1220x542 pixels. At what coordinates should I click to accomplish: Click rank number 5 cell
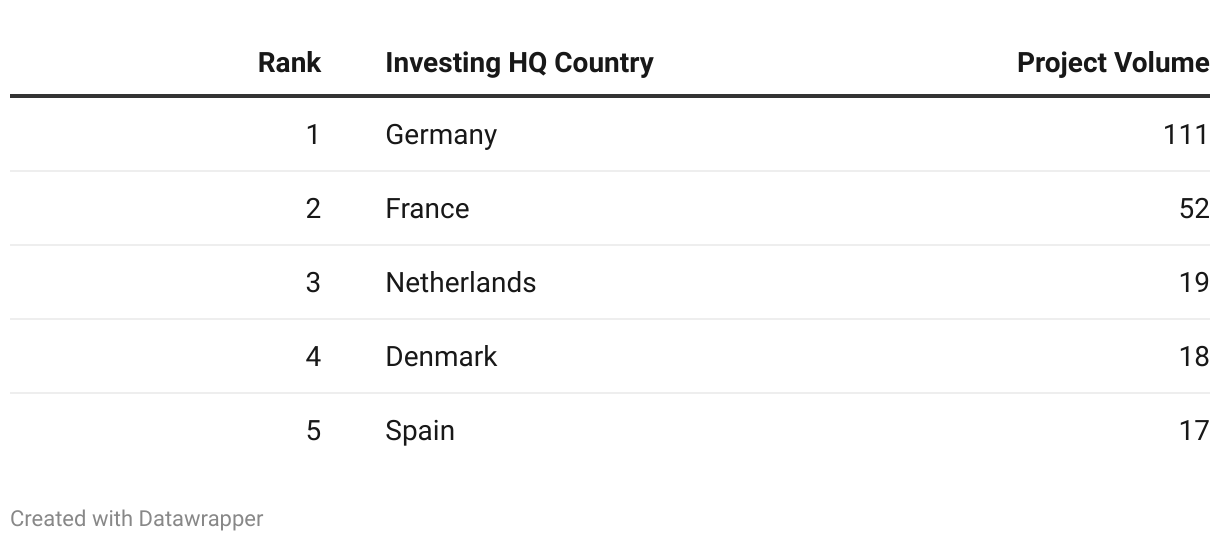(x=313, y=430)
